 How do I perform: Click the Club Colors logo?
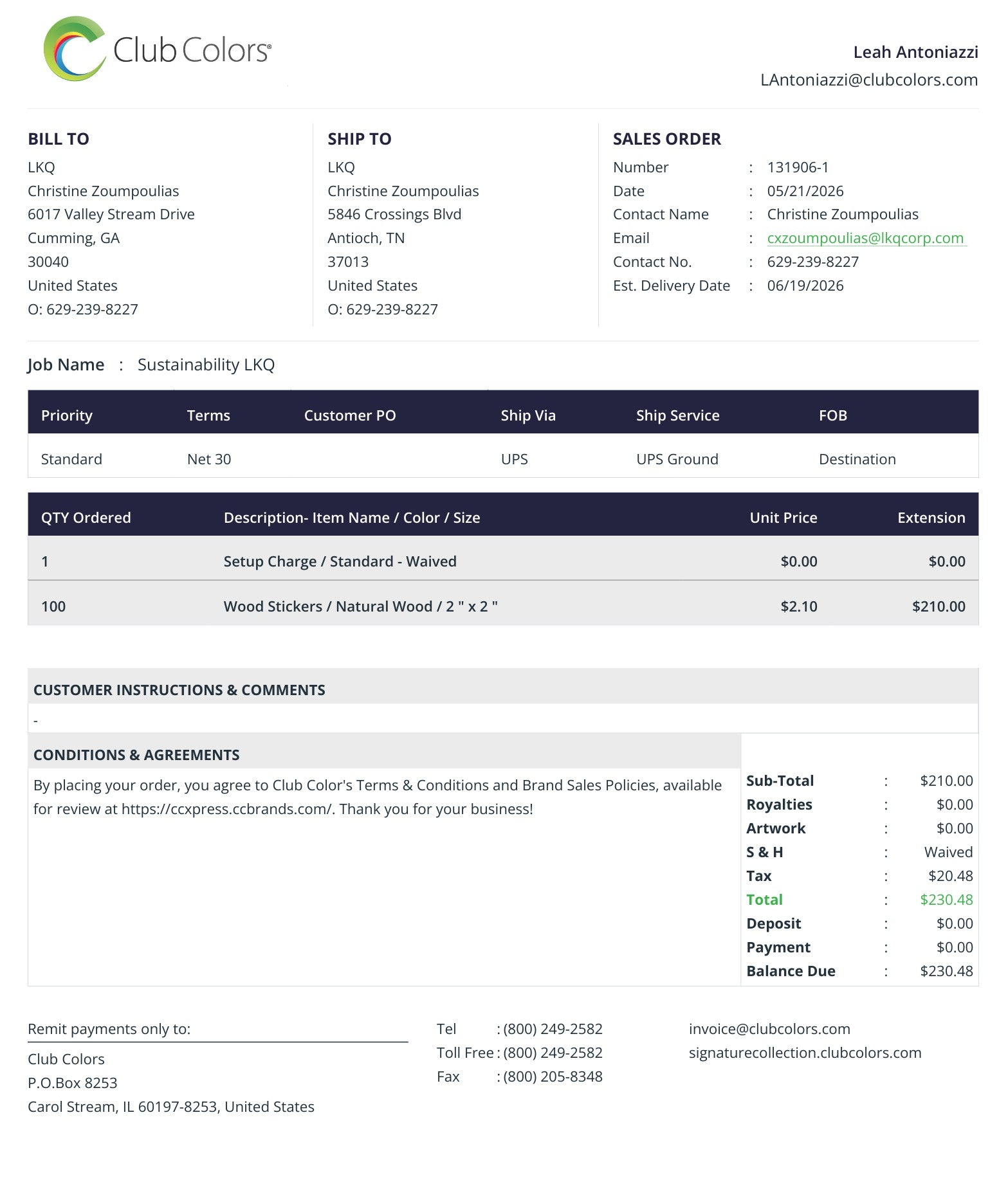157,49
